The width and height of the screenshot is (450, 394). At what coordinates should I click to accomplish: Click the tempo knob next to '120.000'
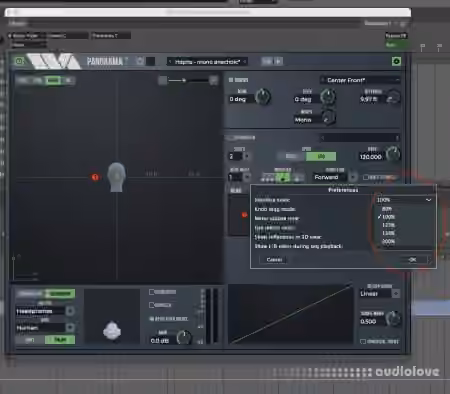393,154
